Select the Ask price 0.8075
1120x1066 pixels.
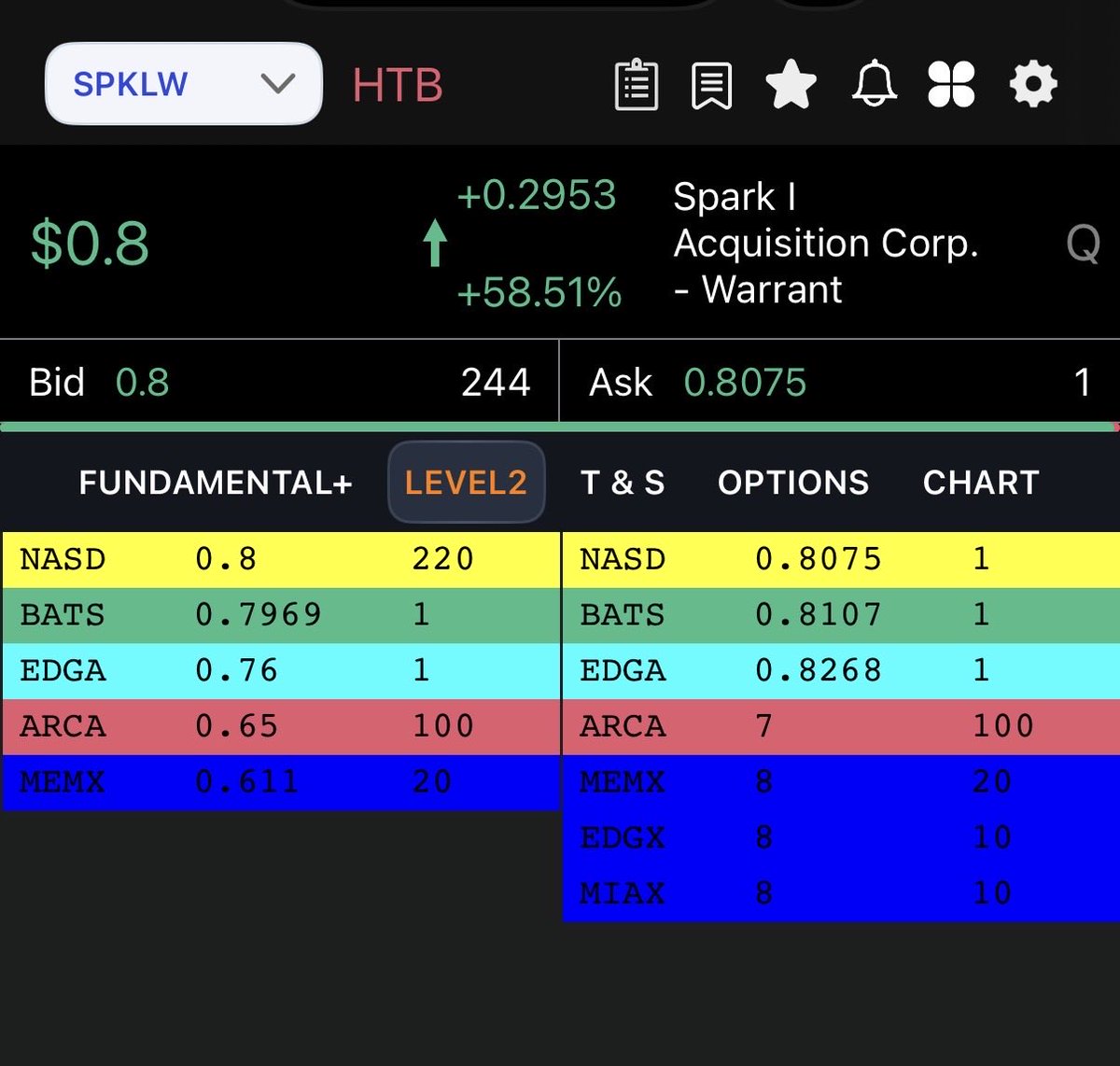pos(745,382)
